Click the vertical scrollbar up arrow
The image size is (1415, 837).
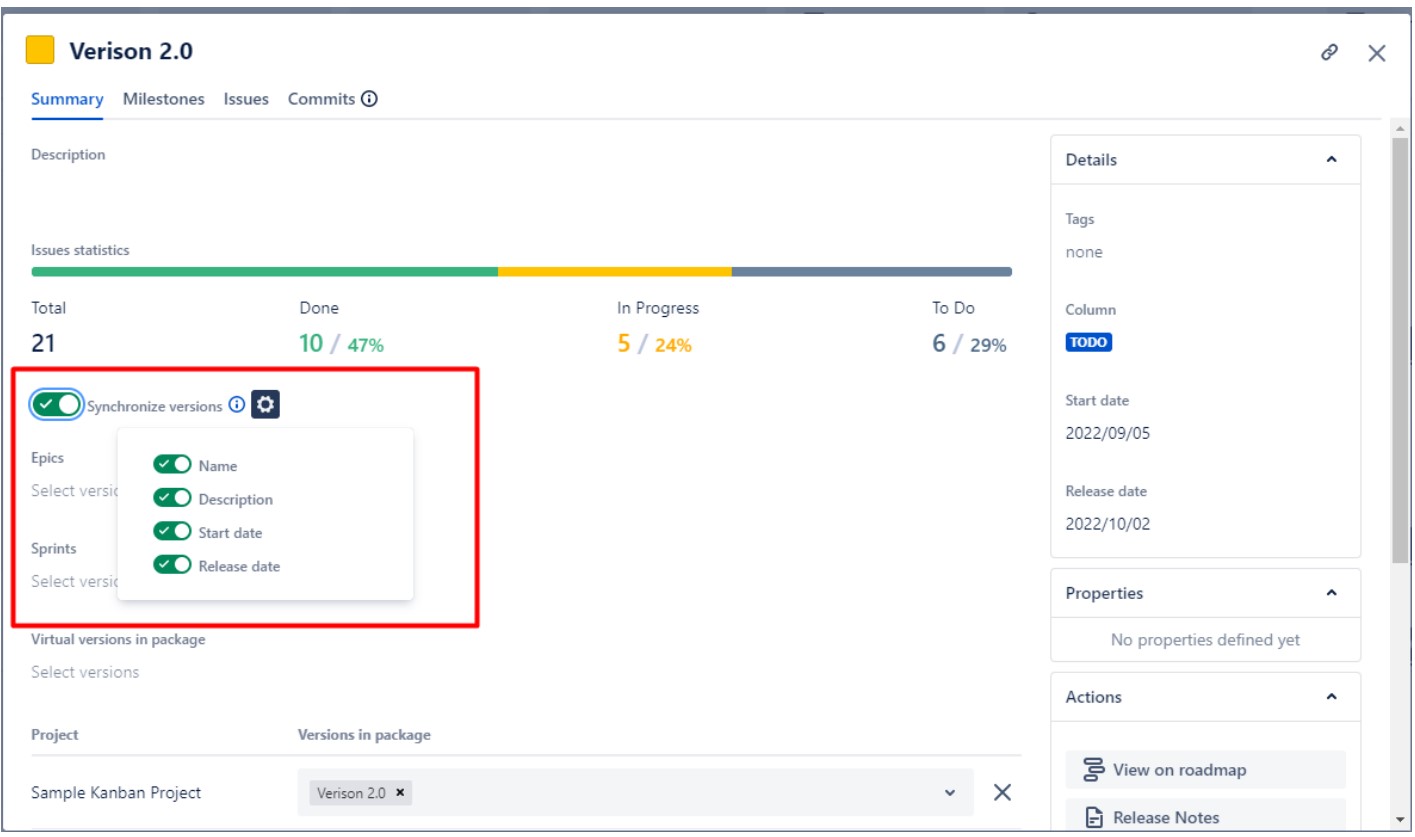tap(1400, 128)
